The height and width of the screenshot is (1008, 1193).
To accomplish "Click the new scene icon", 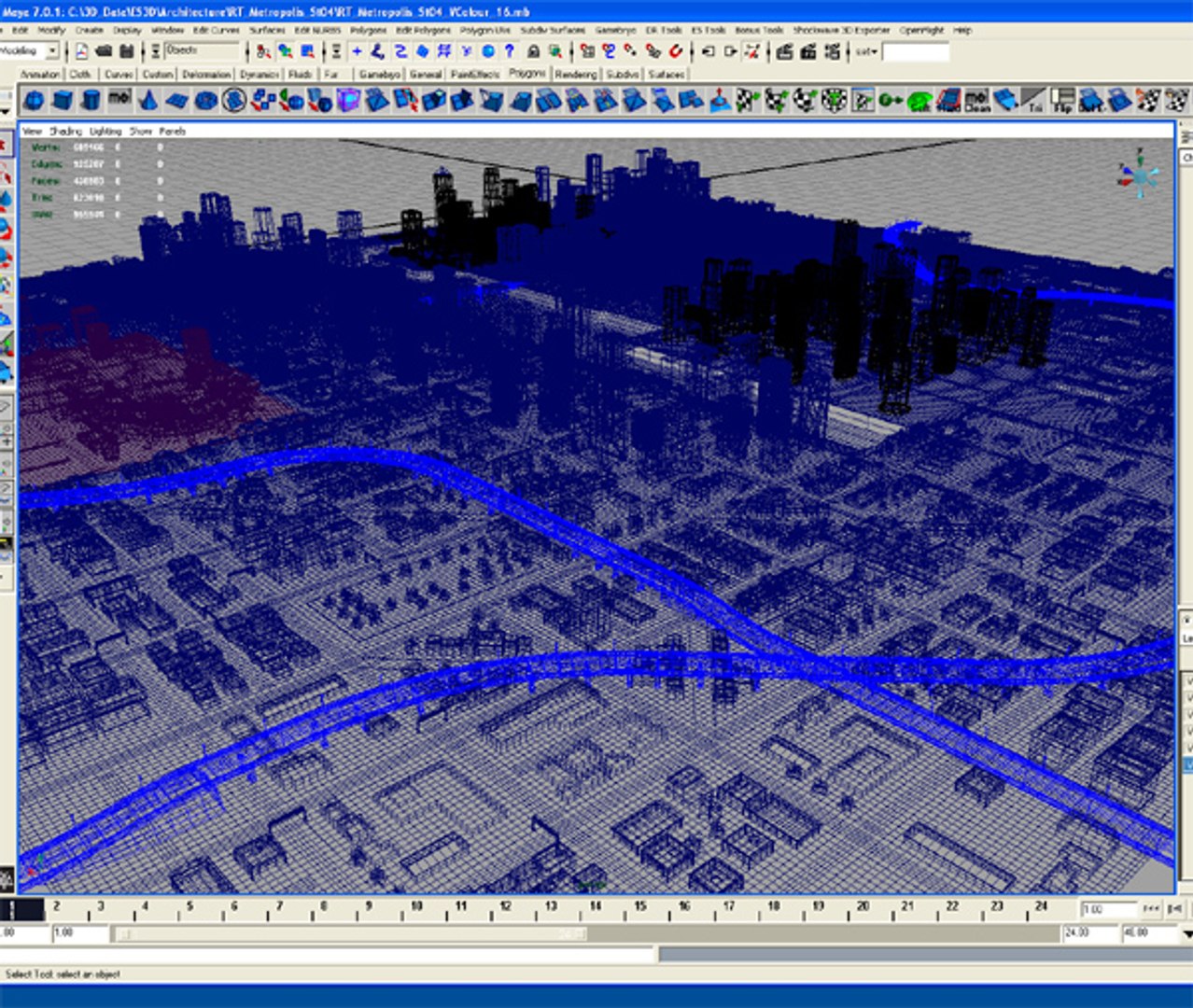I will tap(82, 51).
